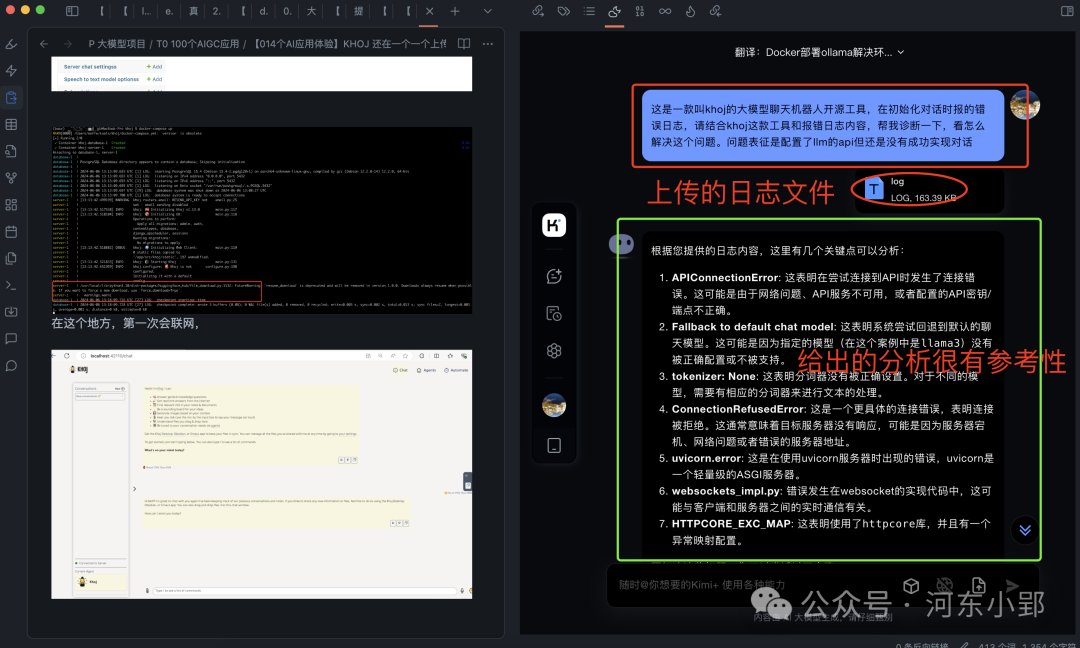
Task: Close the active note tab
Action: [x=429, y=11]
